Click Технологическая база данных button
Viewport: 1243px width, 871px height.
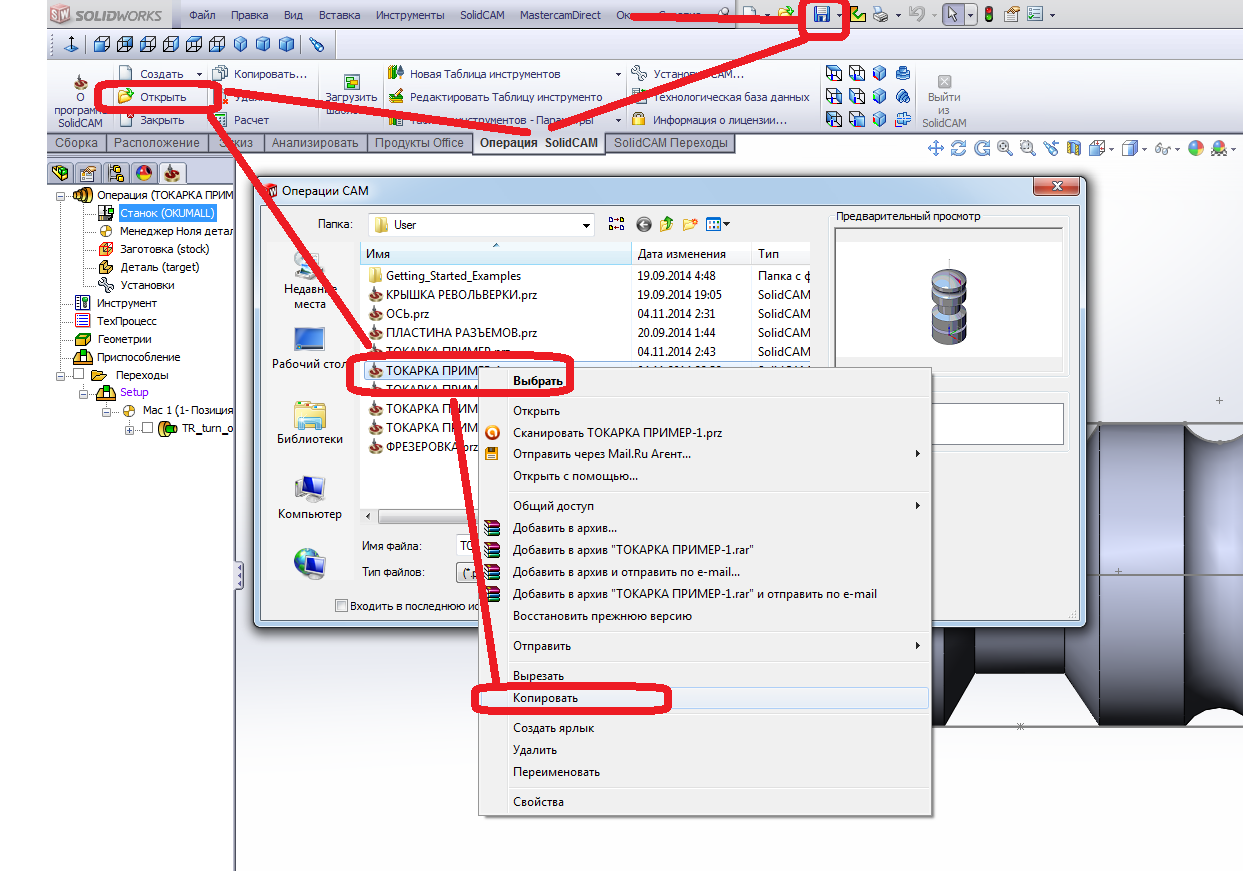(720, 97)
